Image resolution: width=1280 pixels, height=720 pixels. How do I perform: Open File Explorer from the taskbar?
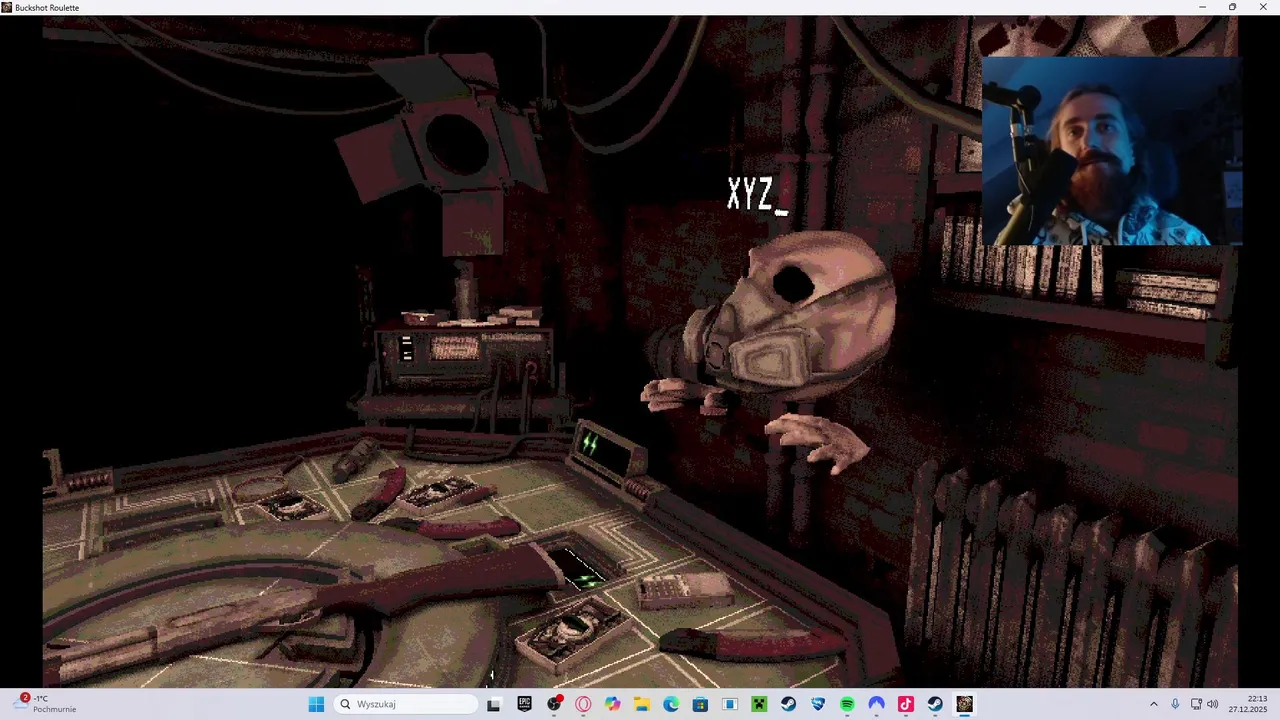tap(641, 704)
